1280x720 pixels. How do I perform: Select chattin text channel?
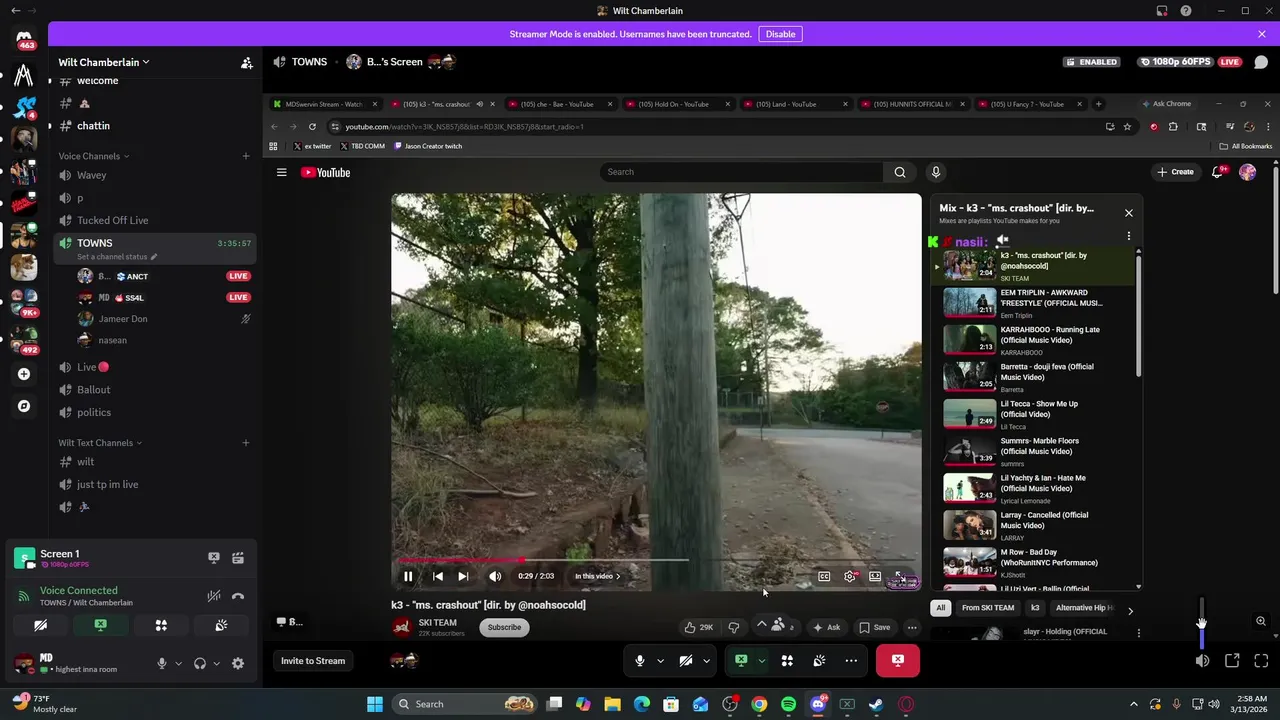155,126
